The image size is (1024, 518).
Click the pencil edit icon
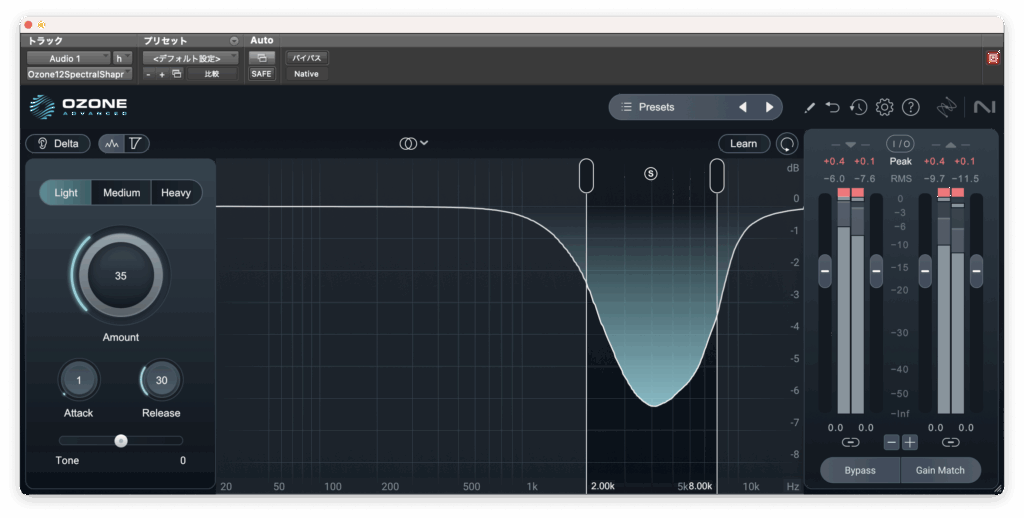pyautogui.click(x=809, y=107)
